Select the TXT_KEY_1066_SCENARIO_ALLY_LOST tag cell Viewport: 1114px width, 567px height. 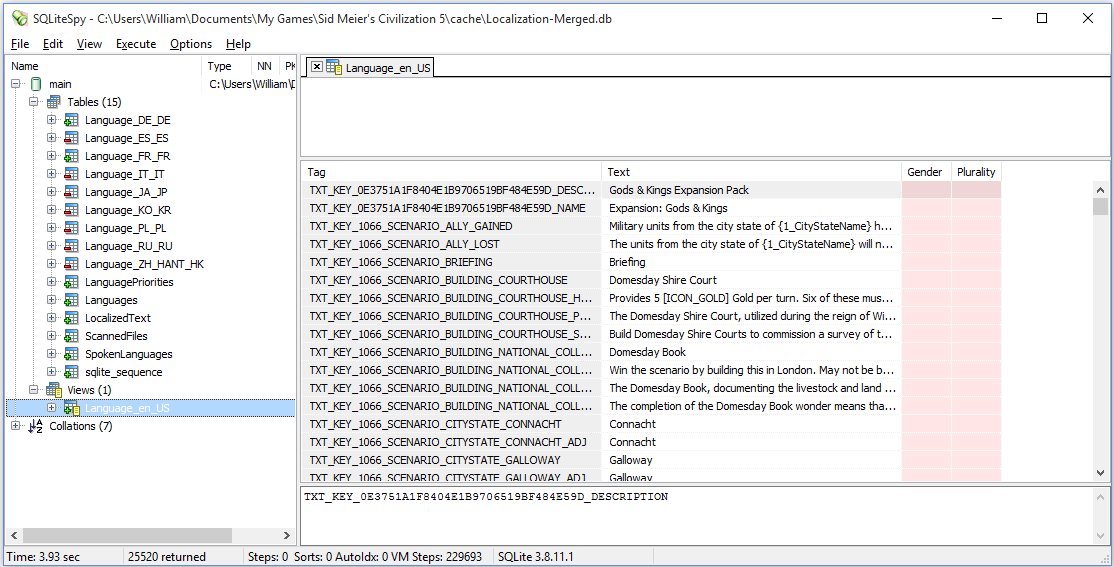pos(453,244)
